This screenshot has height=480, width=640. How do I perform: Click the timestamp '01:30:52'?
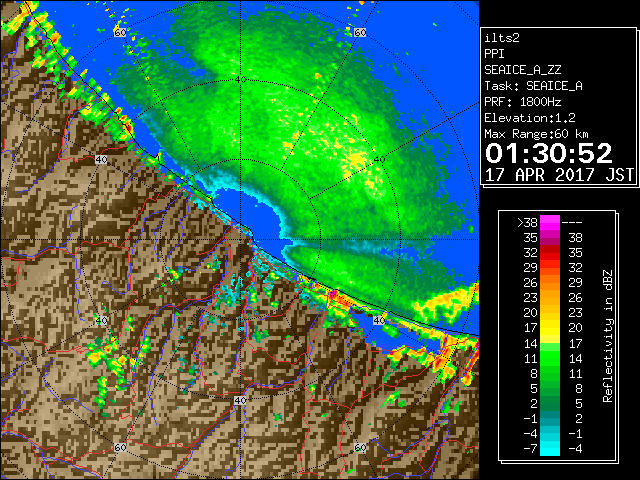(549, 153)
